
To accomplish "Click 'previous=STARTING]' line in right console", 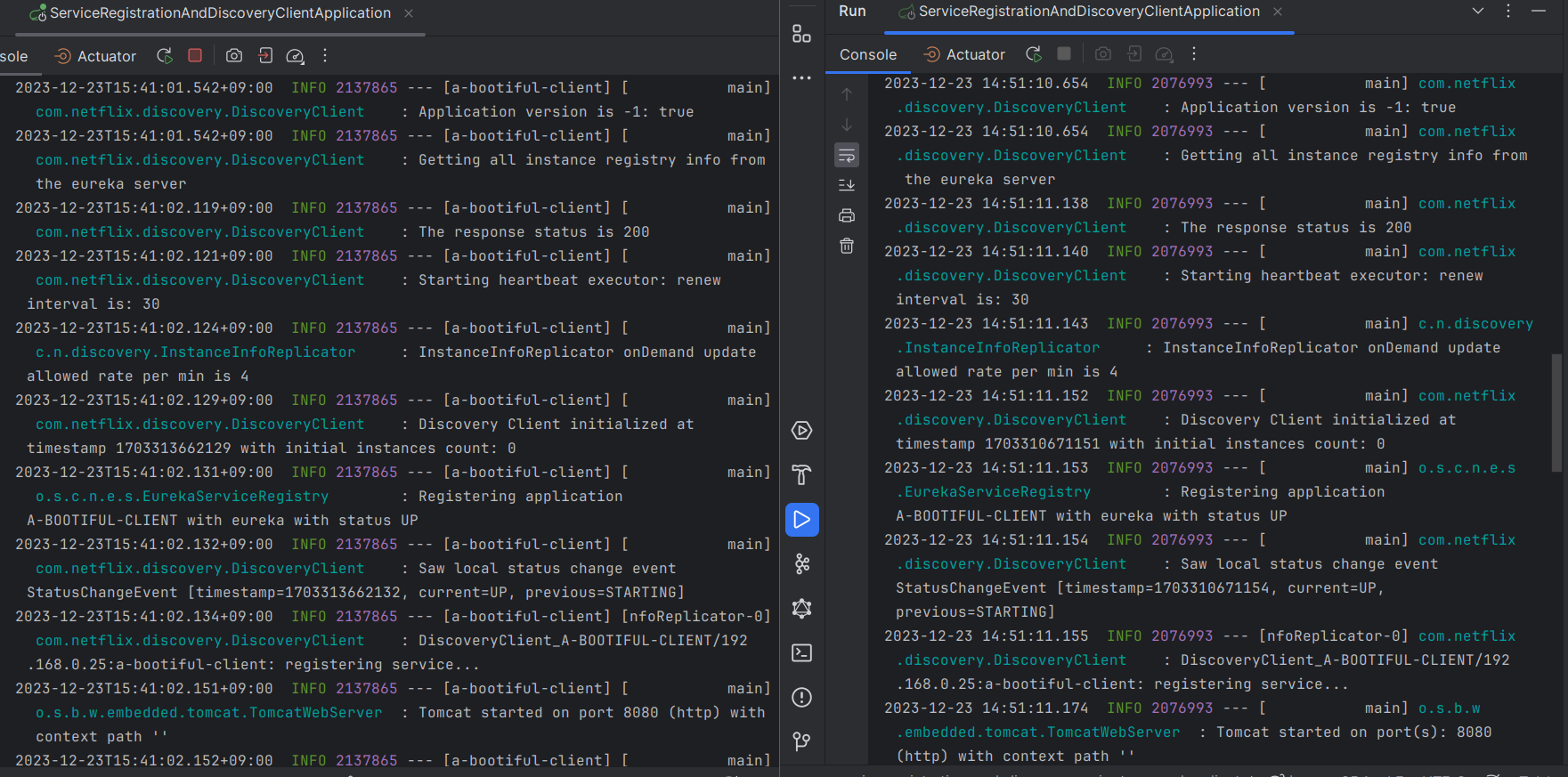I will click(975, 612).
